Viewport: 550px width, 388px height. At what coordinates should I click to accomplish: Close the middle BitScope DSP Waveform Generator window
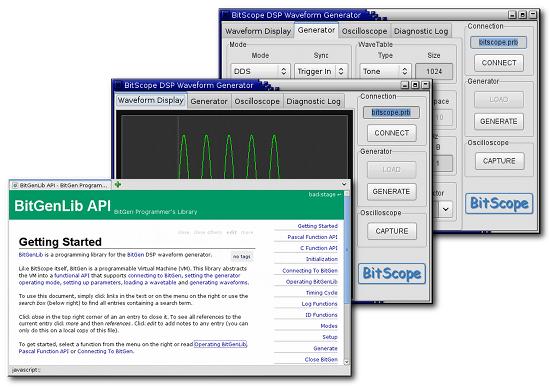click(425, 85)
